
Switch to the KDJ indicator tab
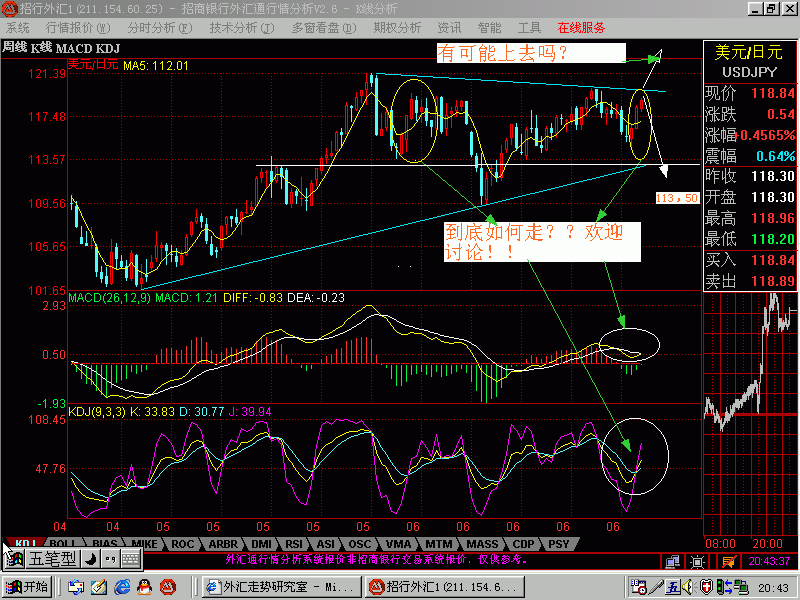coord(24,544)
